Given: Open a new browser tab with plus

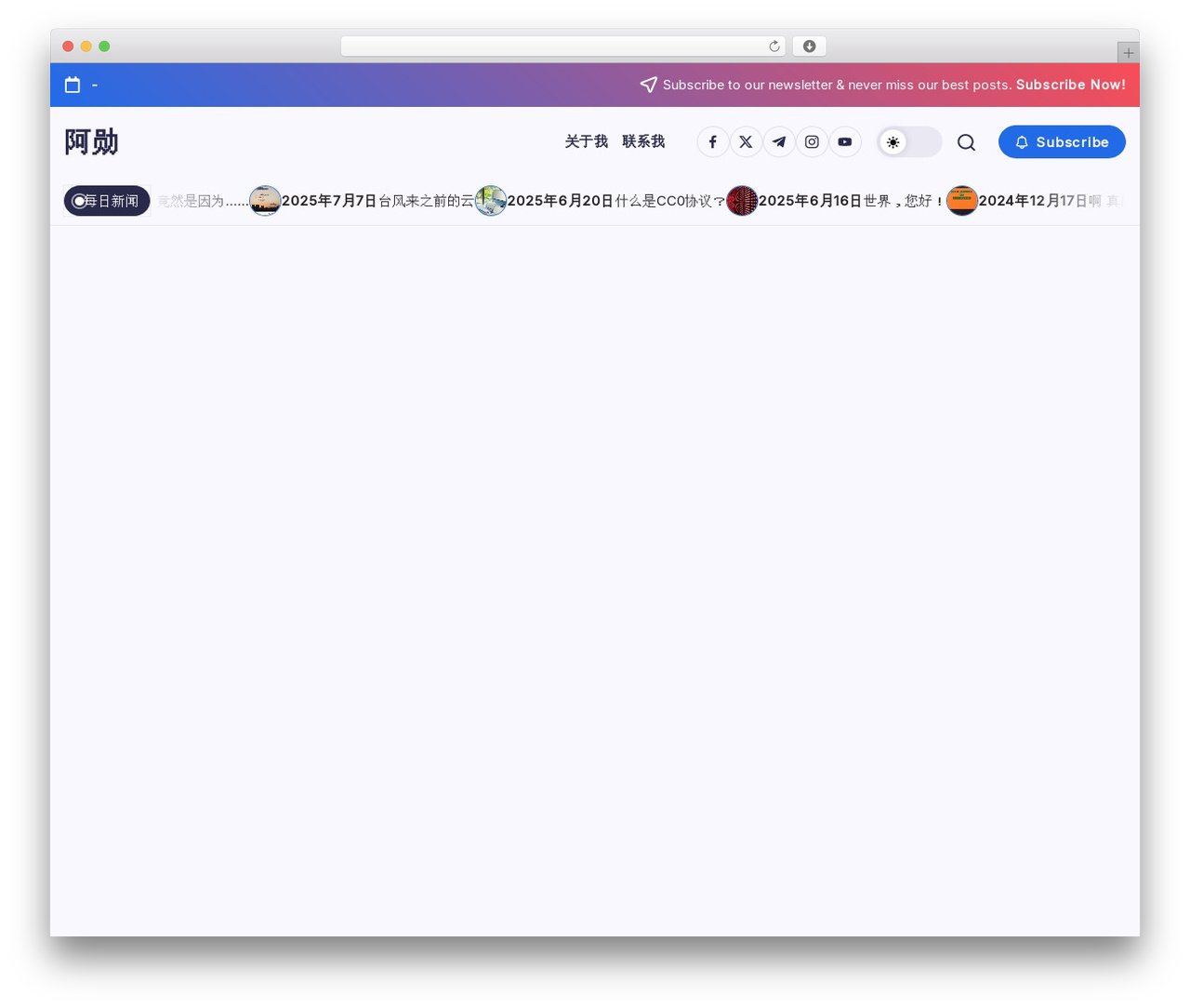Looking at the screenshot, I should [1129, 53].
